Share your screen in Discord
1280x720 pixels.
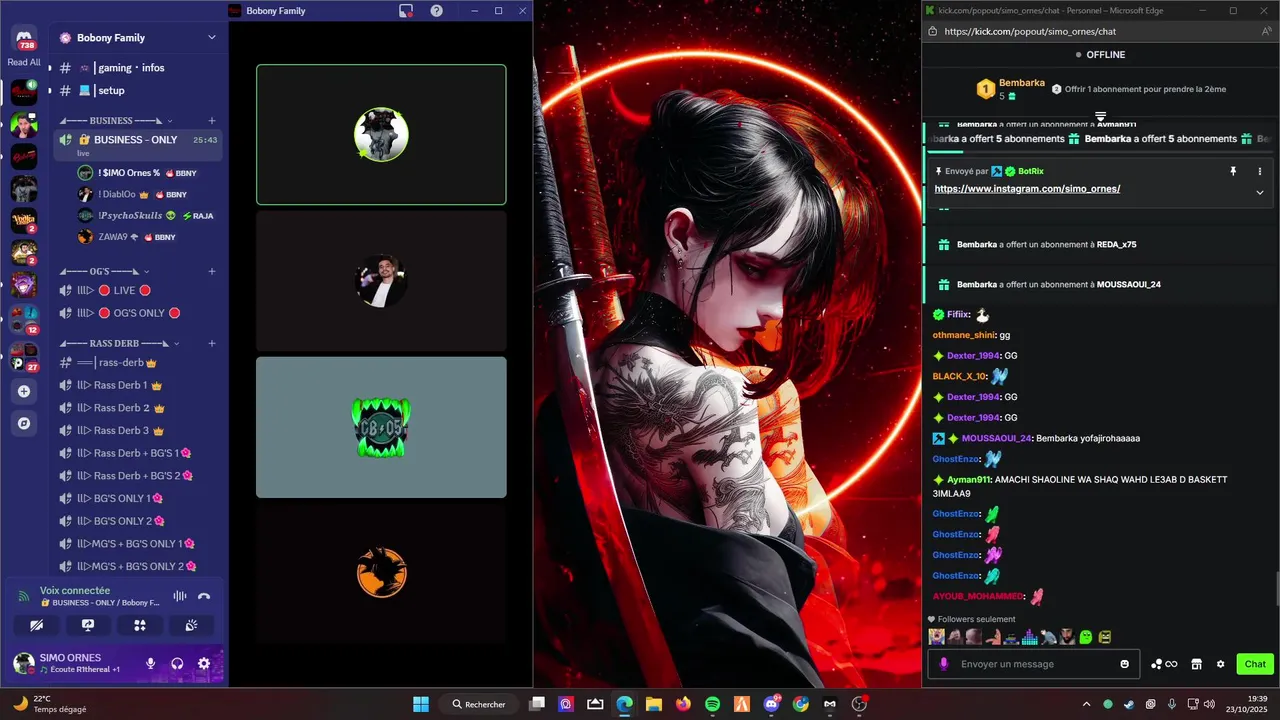[x=88, y=625]
